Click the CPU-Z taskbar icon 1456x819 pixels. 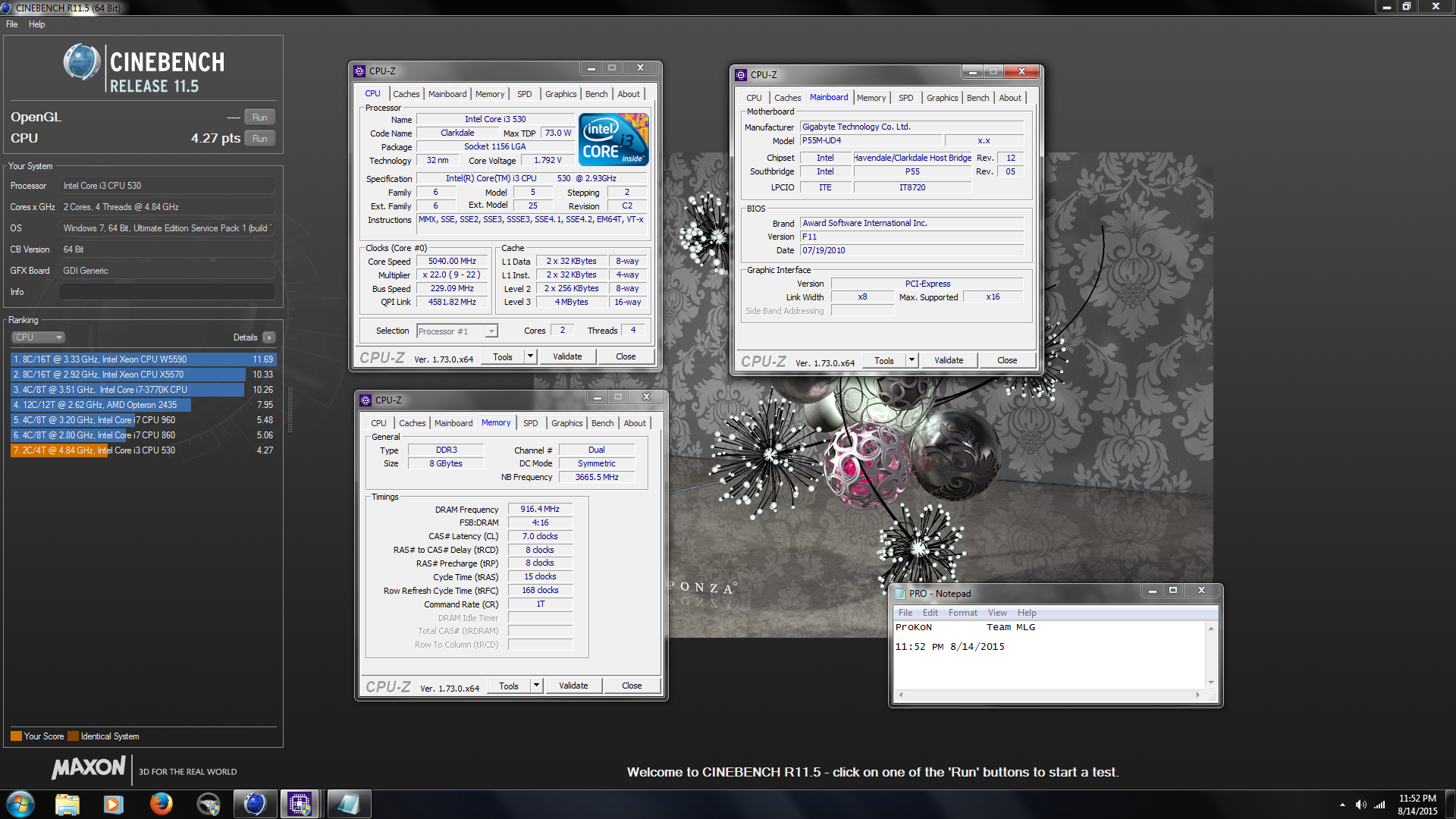[300, 804]
